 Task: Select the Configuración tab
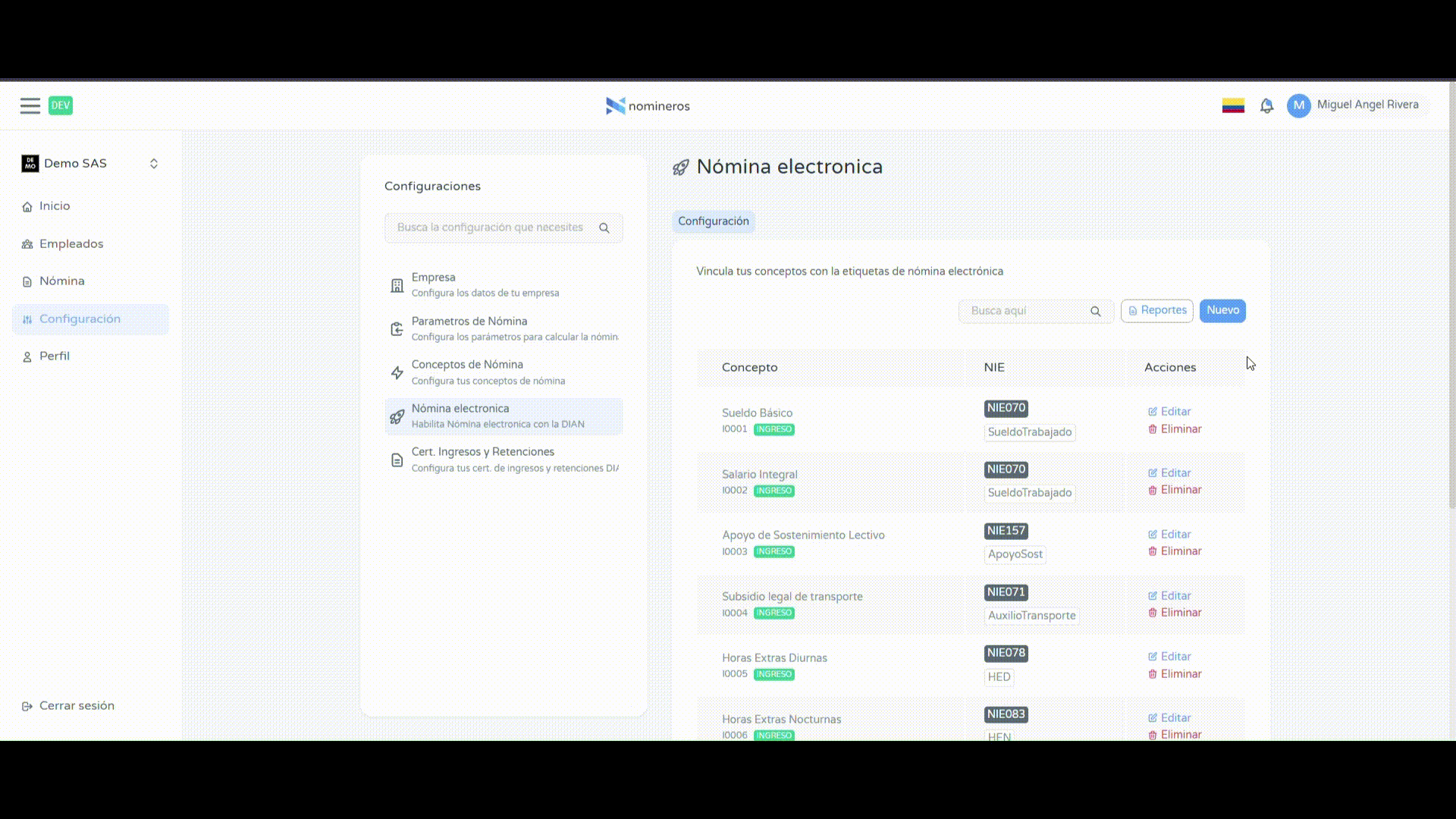pyautogui.click(x=713, y=221)
